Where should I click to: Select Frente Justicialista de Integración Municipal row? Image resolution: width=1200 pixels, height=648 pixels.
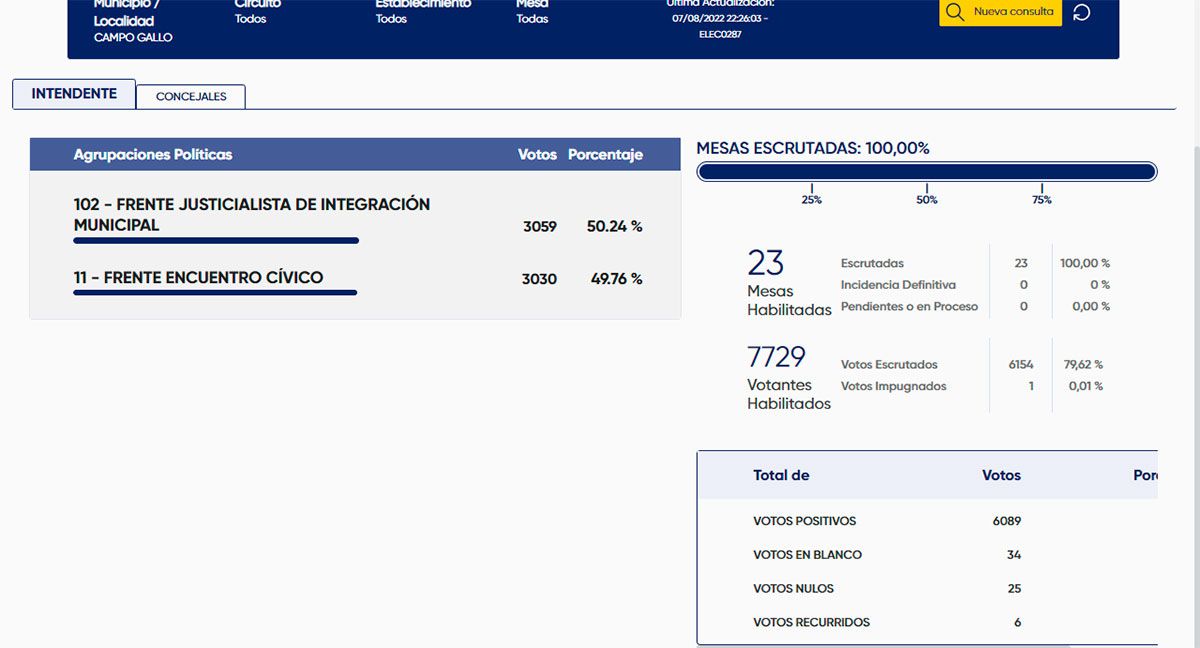point(252,215)
